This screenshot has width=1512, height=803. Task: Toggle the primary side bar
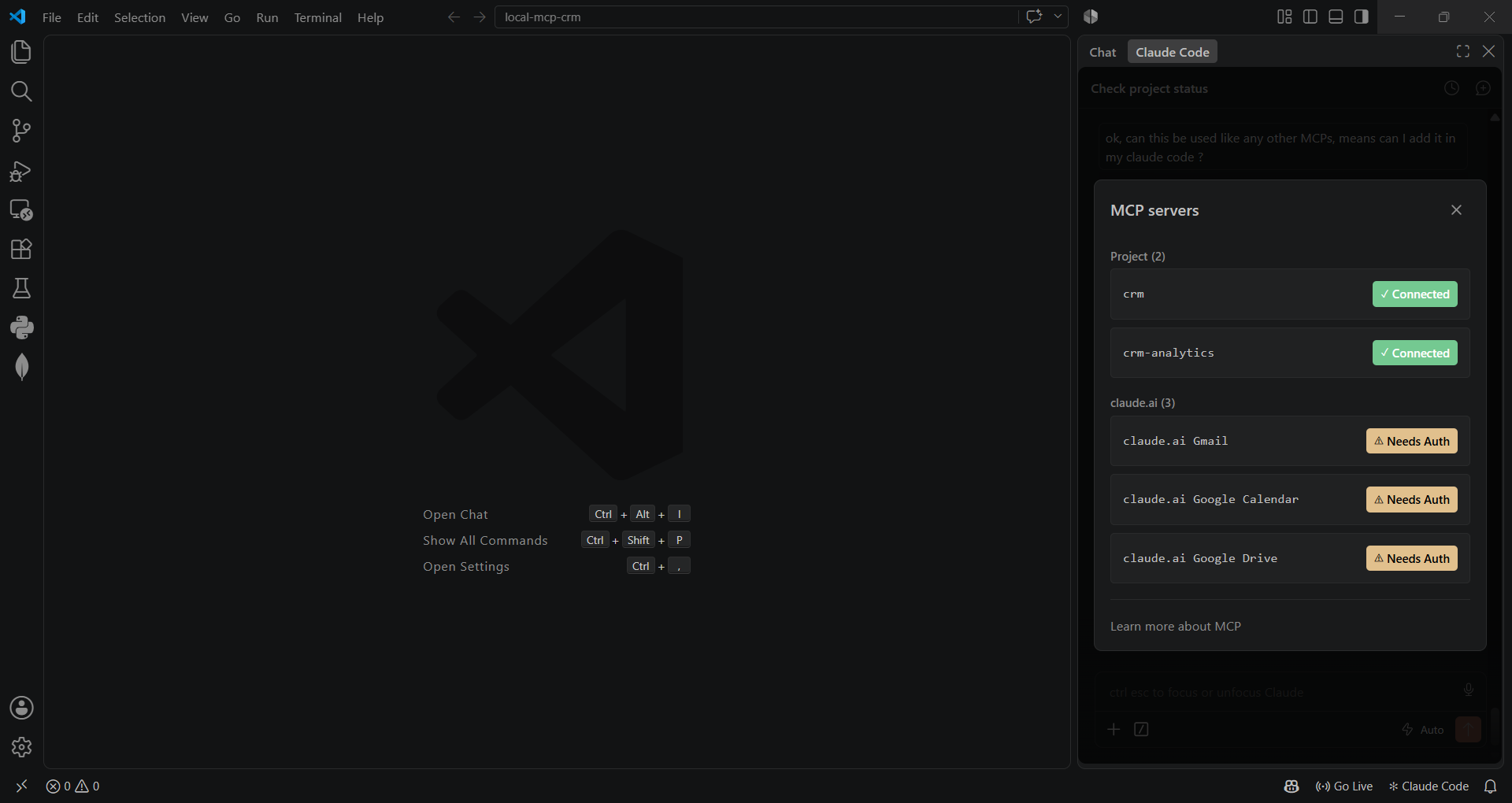tap(1310, 17)
